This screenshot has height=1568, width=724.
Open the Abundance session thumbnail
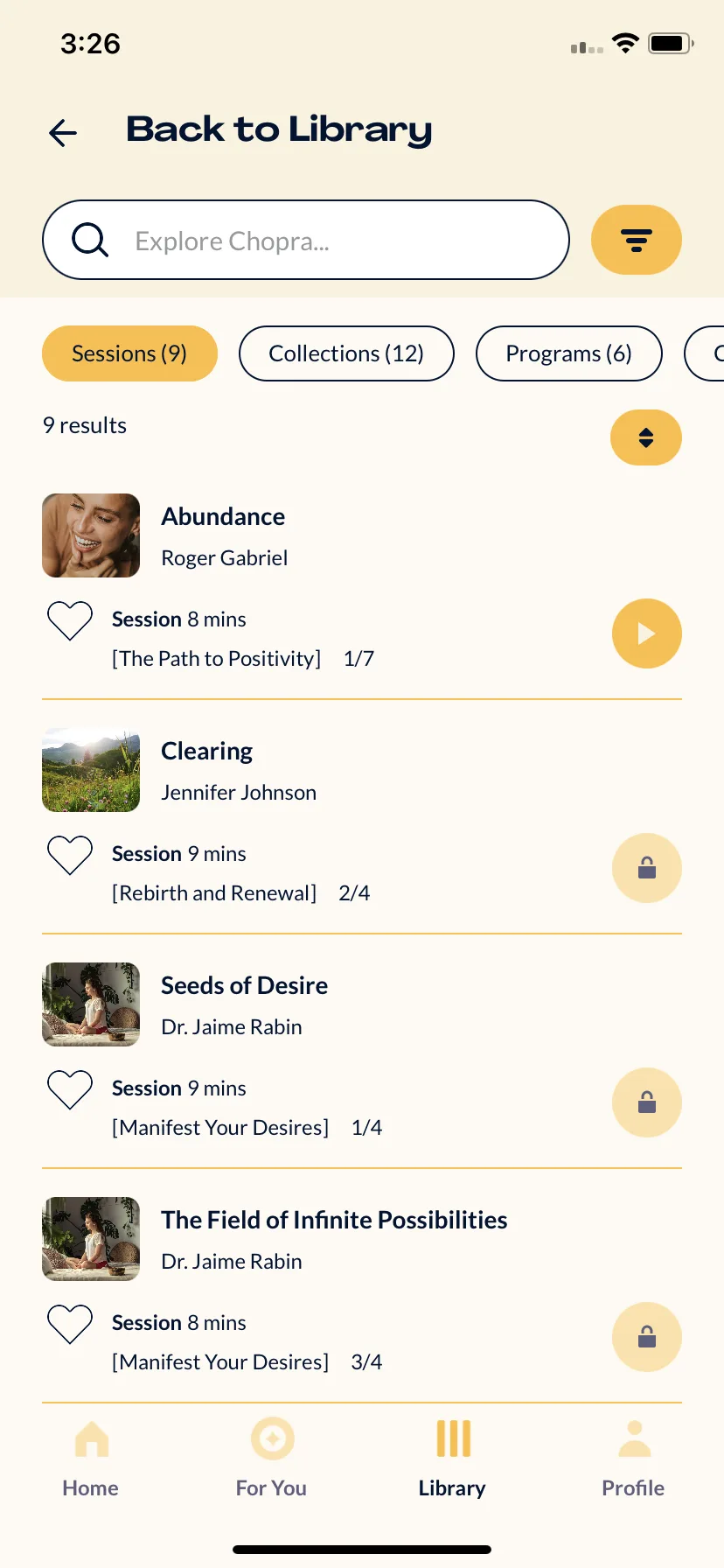point(91,535)
